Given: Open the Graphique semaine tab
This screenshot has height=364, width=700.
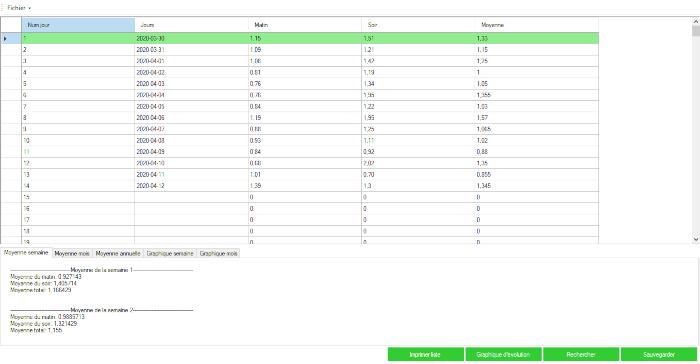Looking at the screenshot, I should coord(170,253).
